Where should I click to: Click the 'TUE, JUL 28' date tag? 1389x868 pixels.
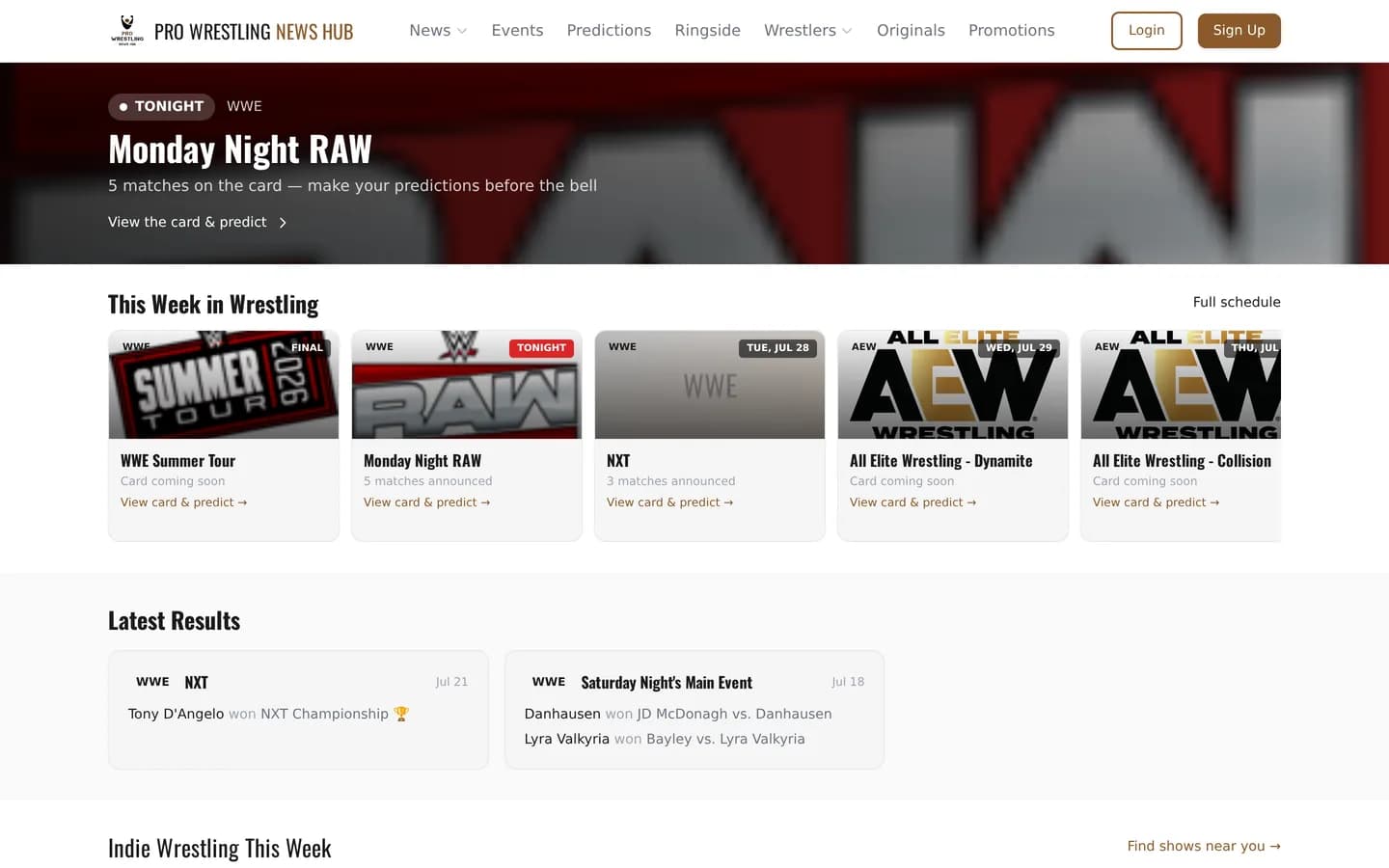click(x=777, y=348)
